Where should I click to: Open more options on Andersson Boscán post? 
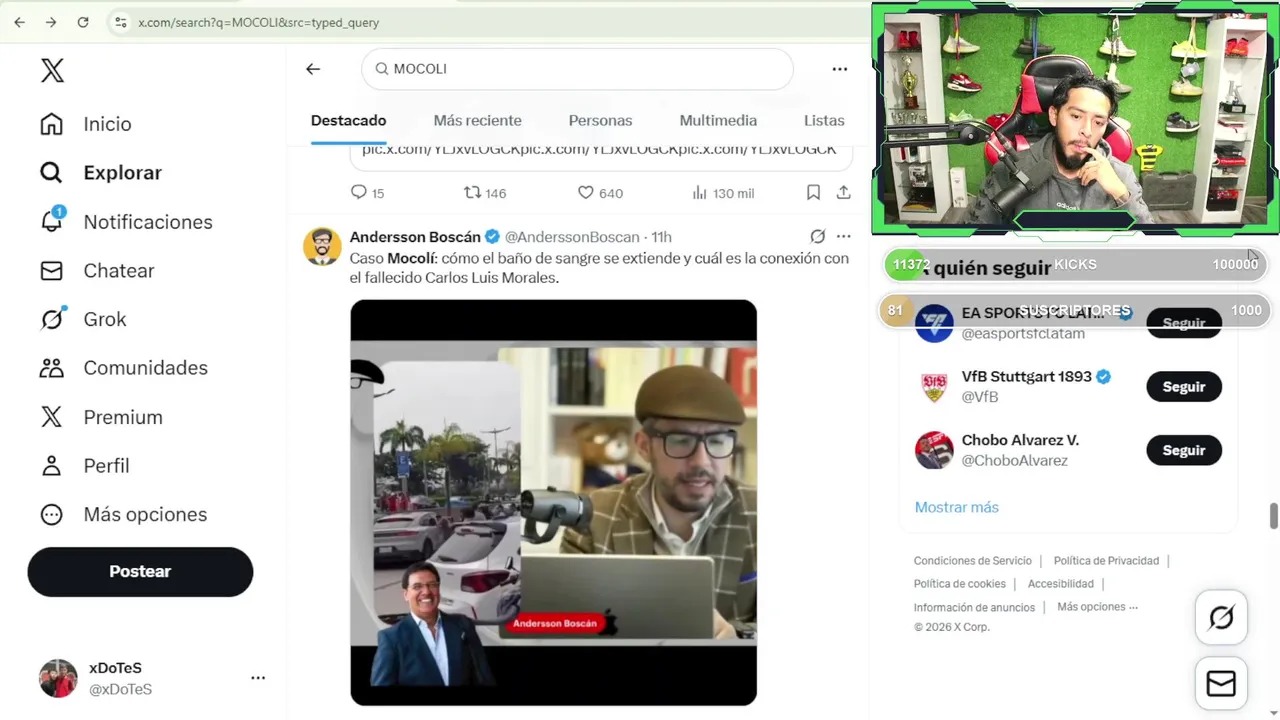[844, 237]
